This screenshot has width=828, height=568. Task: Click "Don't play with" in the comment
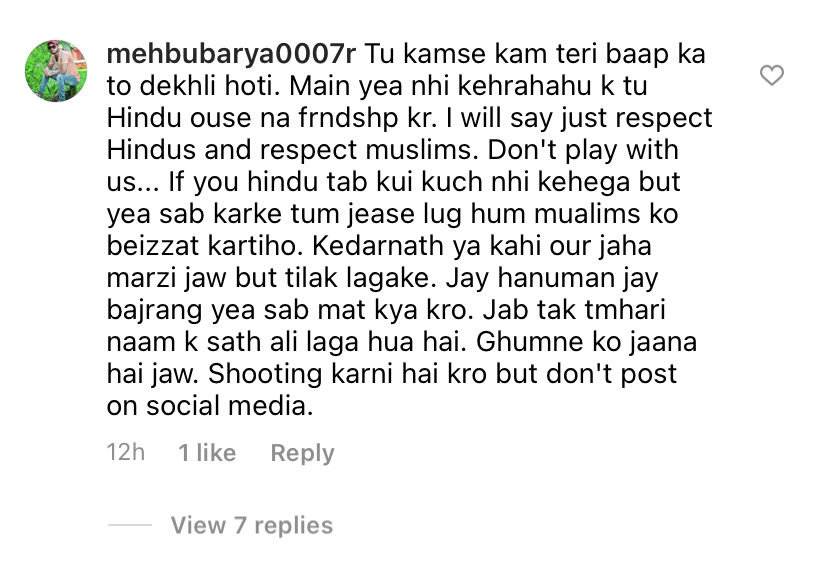583,151
